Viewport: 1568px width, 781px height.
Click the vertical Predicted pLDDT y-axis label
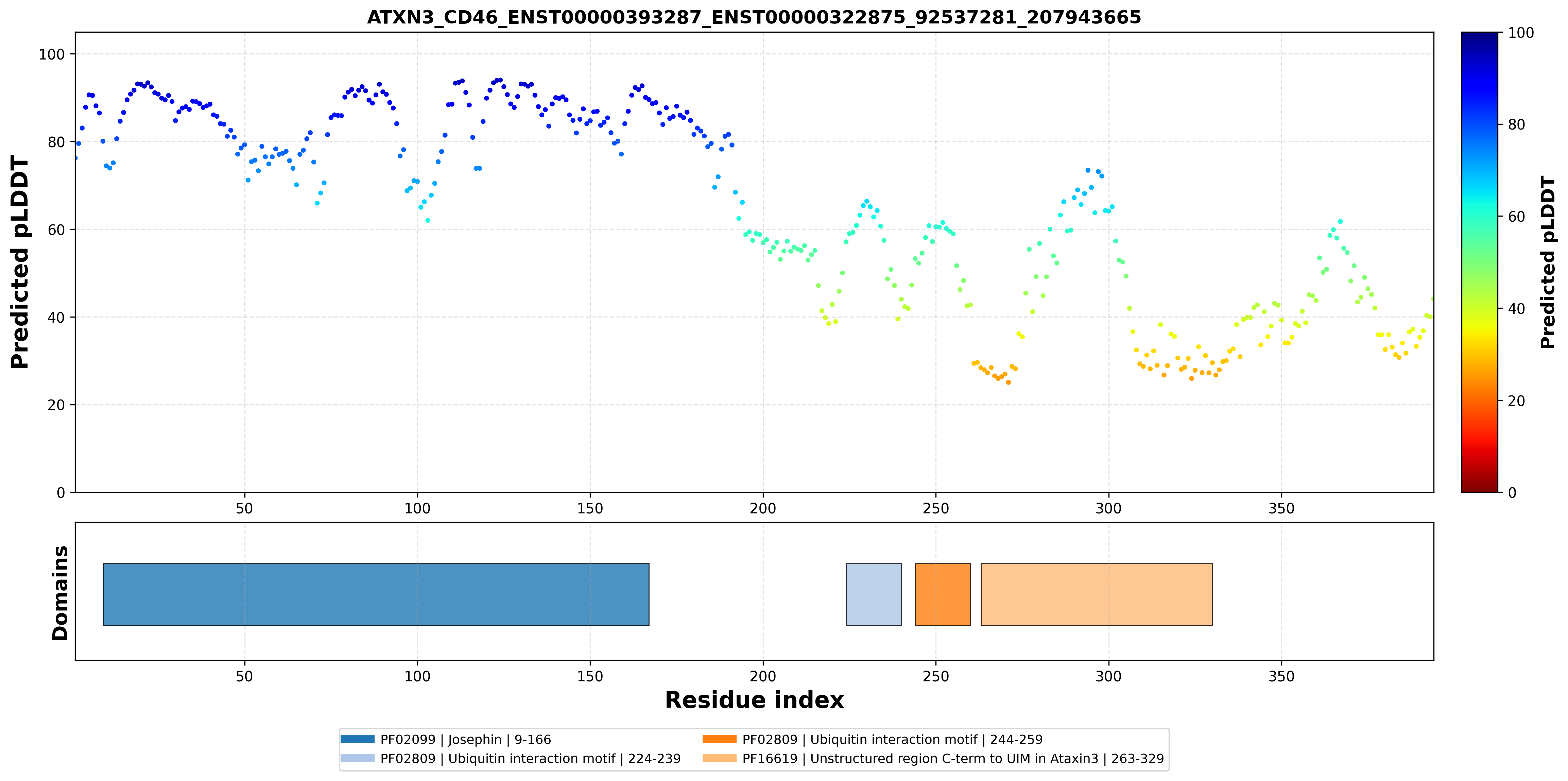pos(19,262)
